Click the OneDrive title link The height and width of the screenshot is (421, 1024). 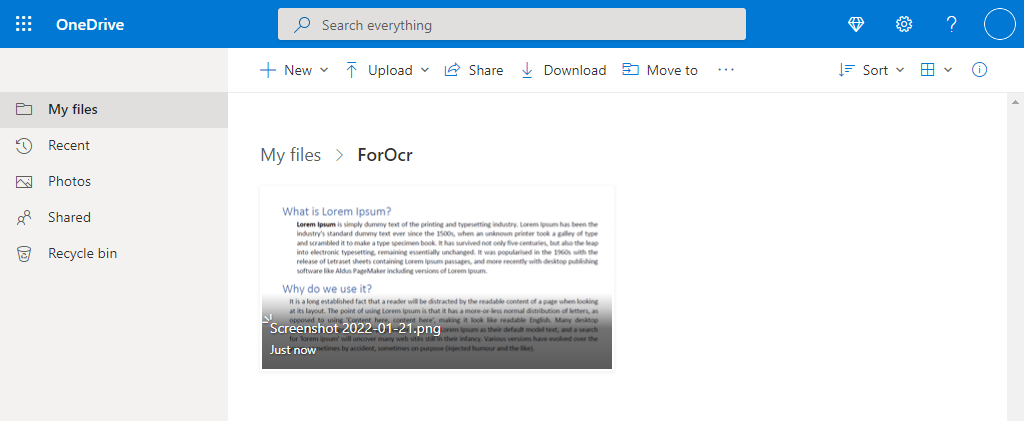click(90, 25)
